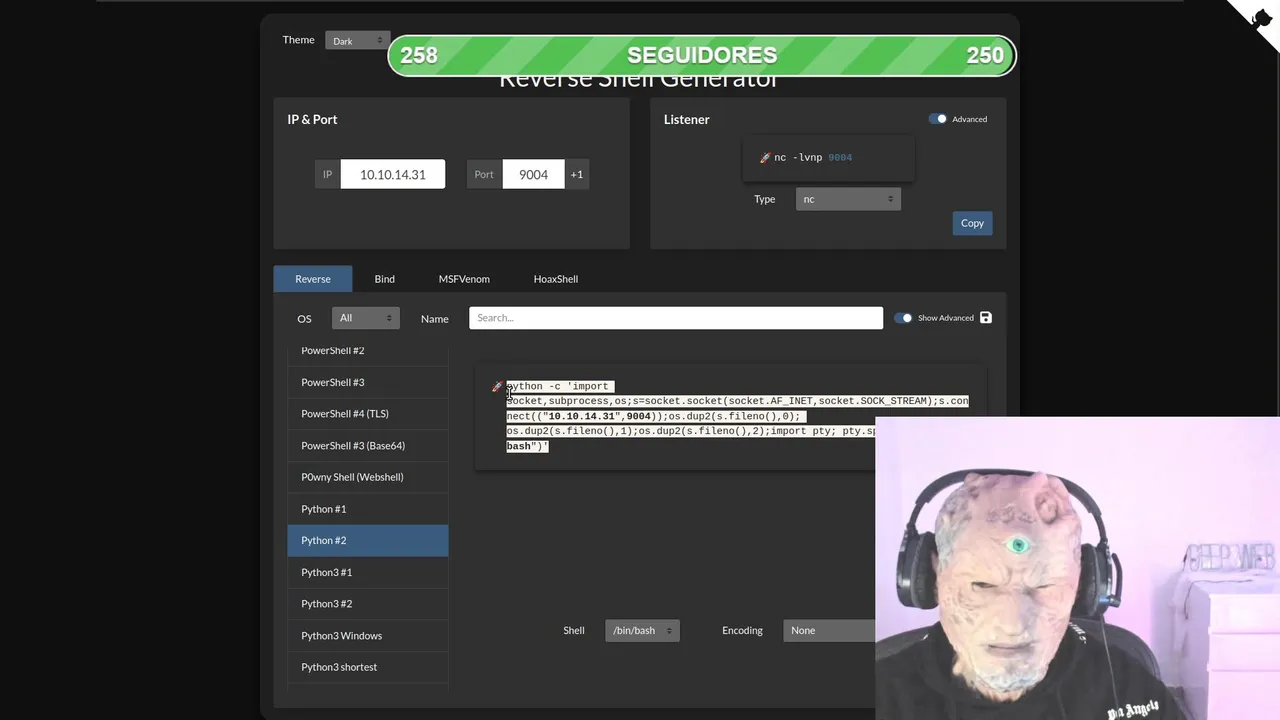Toggle the Show Advanced switch
The width and height of the screenshot is (1280, 720).
[x=903, y=318]
